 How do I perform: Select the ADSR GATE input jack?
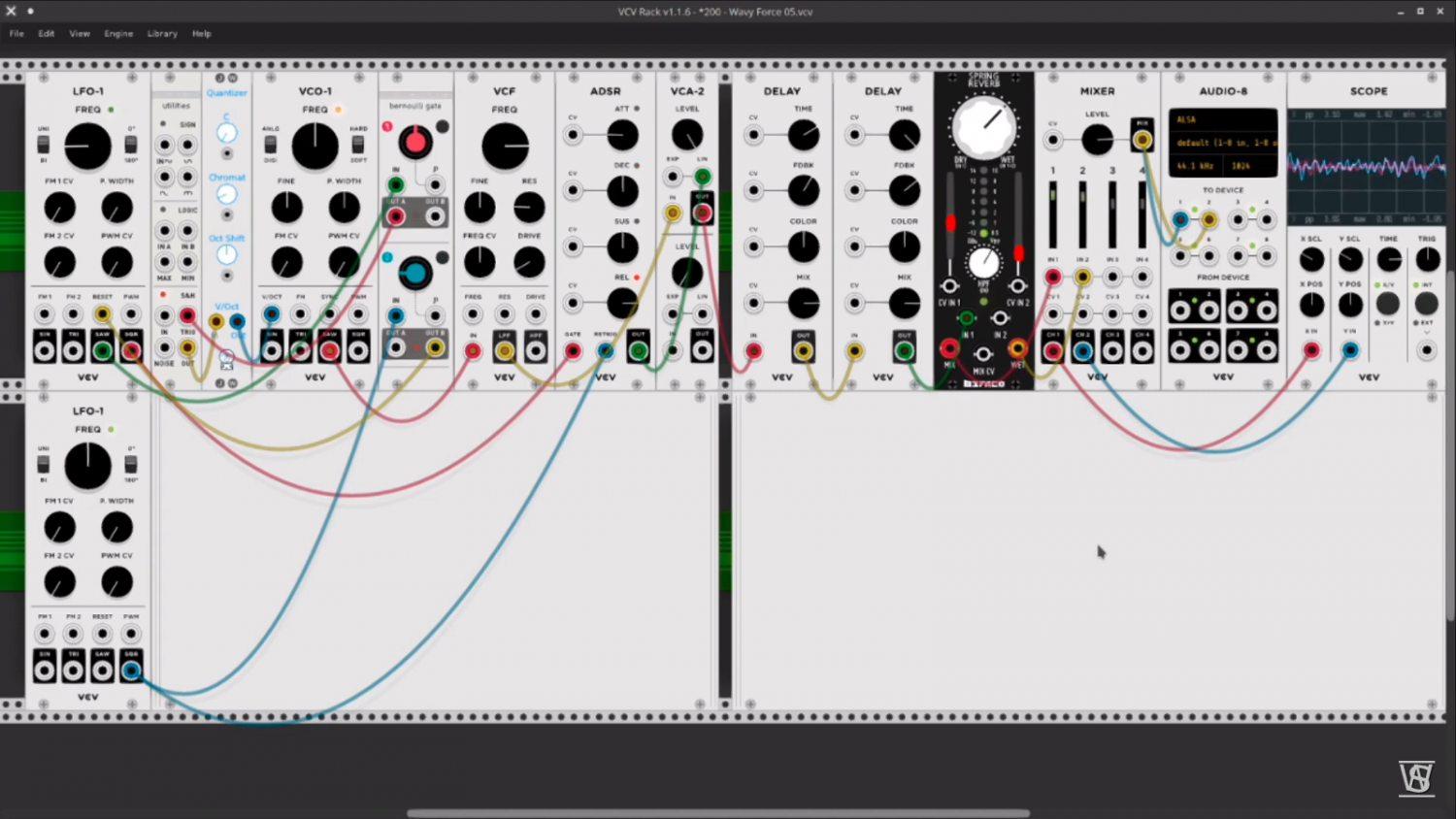[x=573, y=350]
